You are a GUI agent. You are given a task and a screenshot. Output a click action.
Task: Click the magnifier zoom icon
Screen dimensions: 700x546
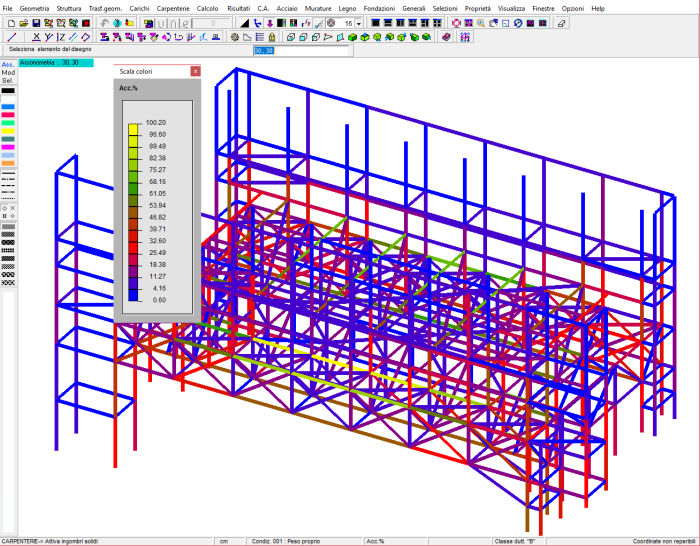click(x=481, y=22)
